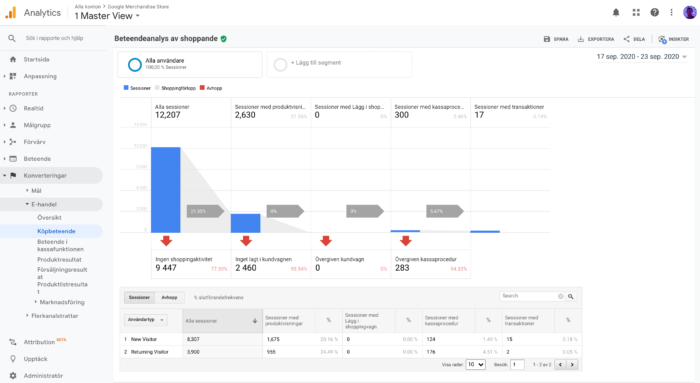Switch to the Avhopp table tab
This screenshot has width=700, height=383.
(169, 297)
